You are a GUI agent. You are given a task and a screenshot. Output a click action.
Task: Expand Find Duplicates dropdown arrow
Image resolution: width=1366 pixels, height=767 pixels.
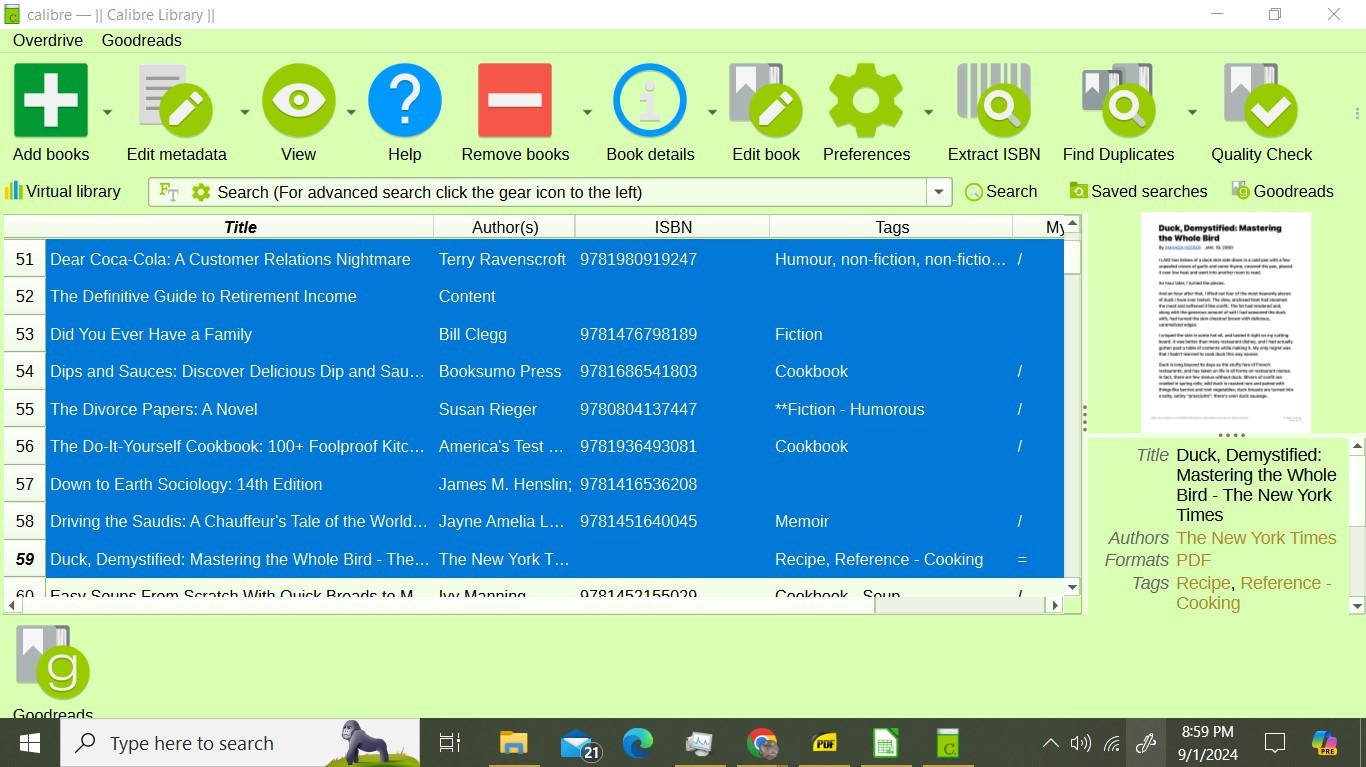[x=1192, y=112]
